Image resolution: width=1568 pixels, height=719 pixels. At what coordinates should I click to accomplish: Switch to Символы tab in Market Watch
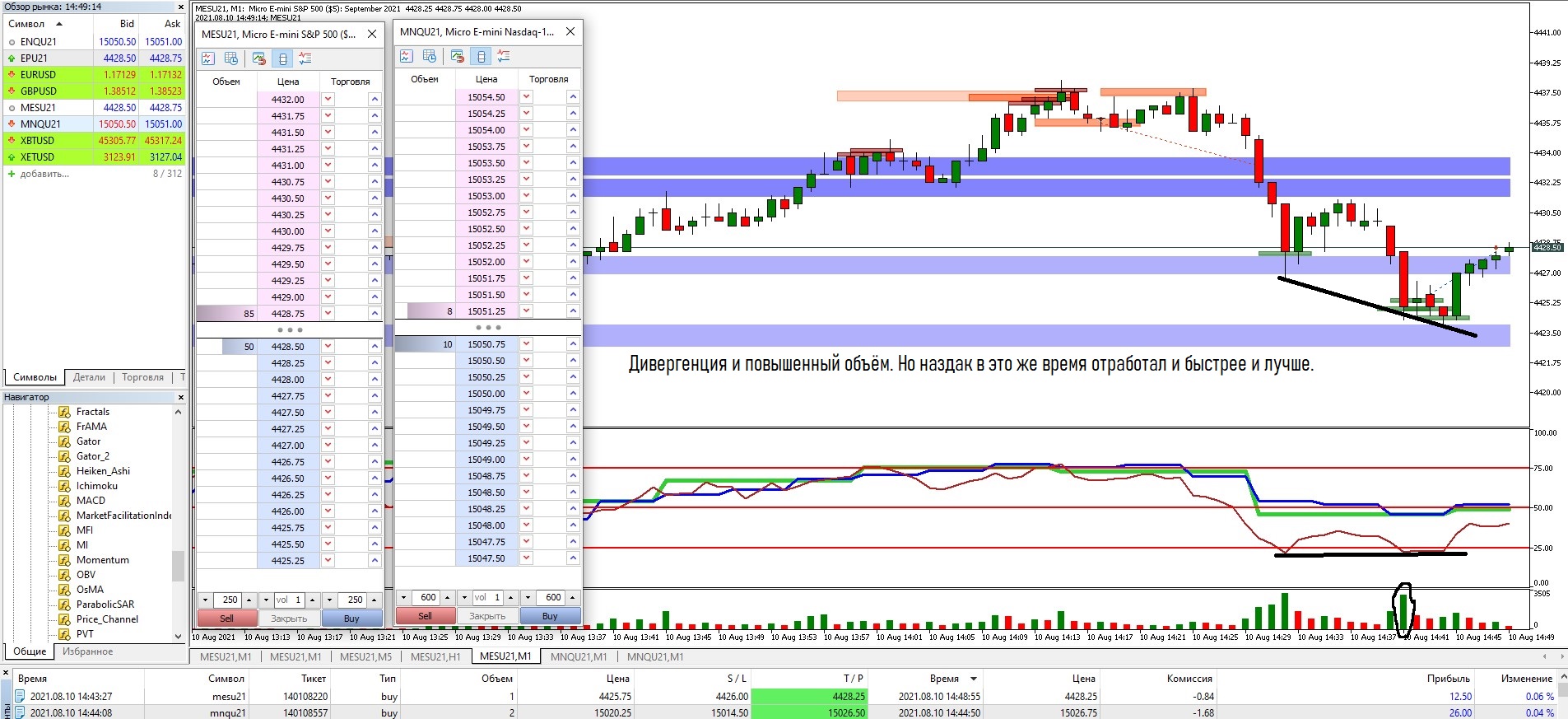[x=35, y=377]
